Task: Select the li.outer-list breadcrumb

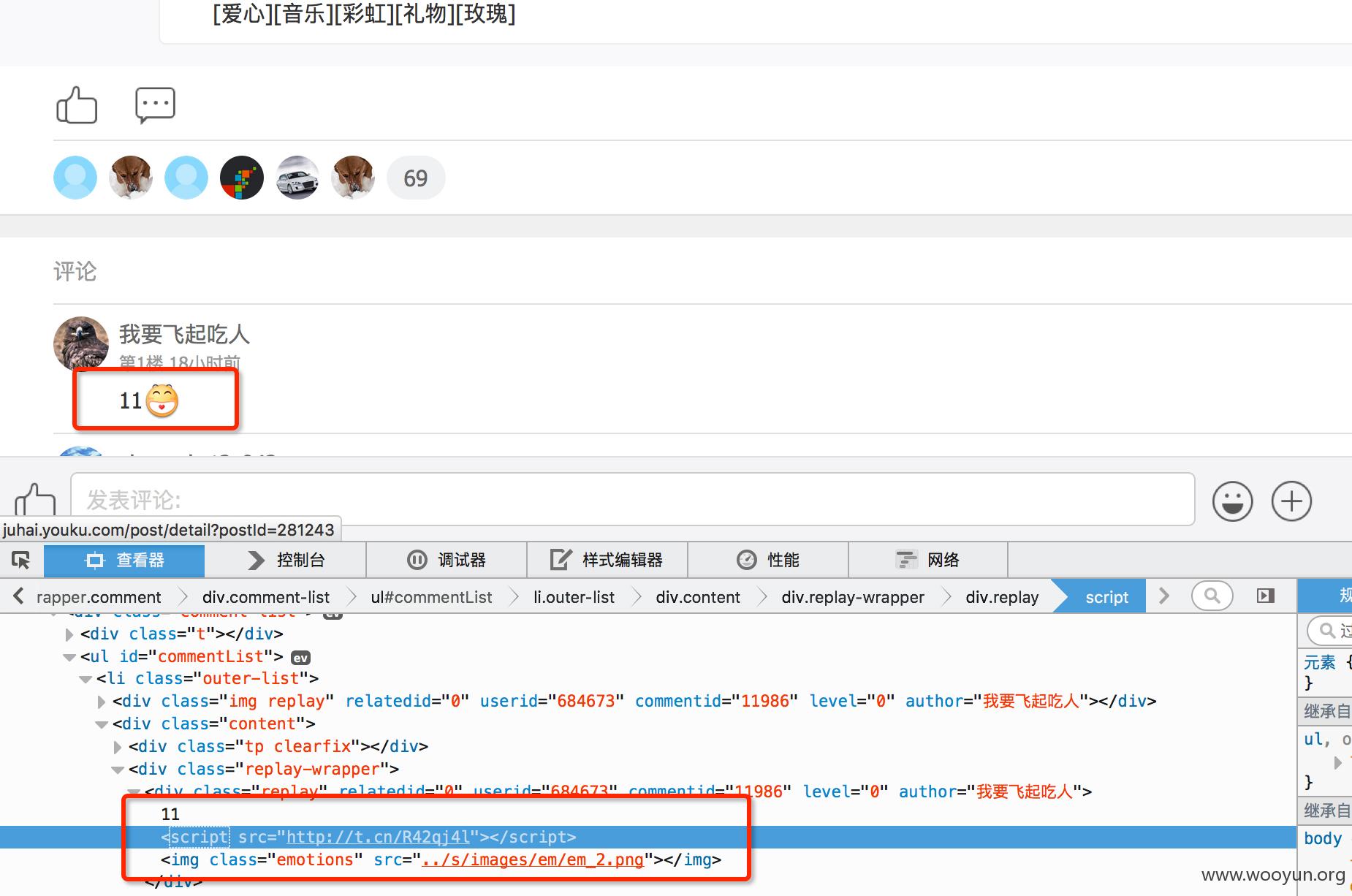Action: [574, 597]
